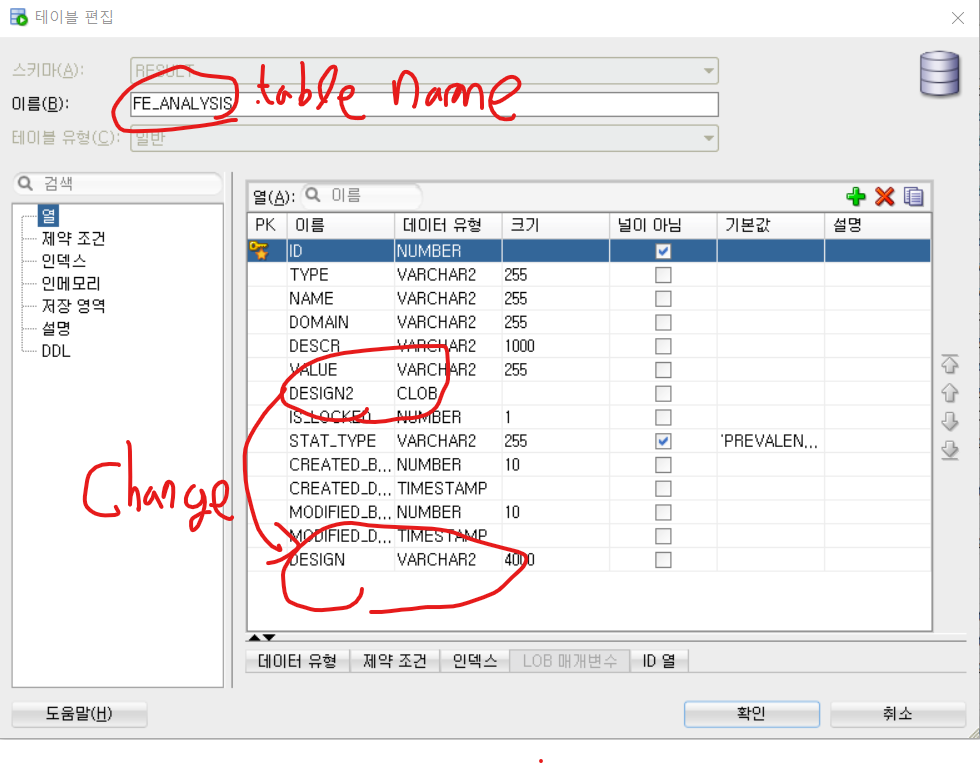Enable the not-null checkbox for the TYPE column

pos(663,274)
